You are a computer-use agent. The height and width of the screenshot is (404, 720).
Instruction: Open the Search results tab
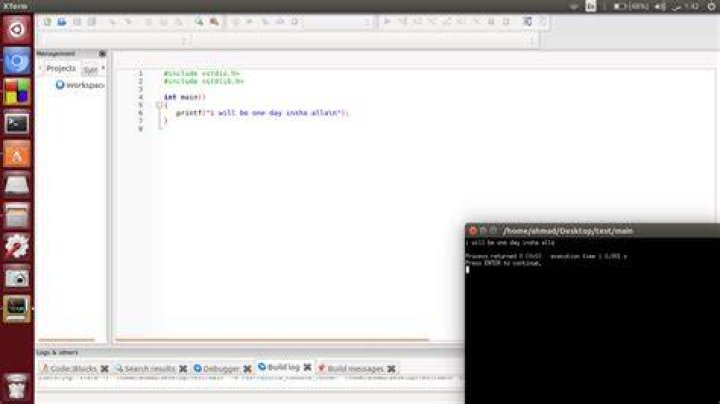[145, 368]
